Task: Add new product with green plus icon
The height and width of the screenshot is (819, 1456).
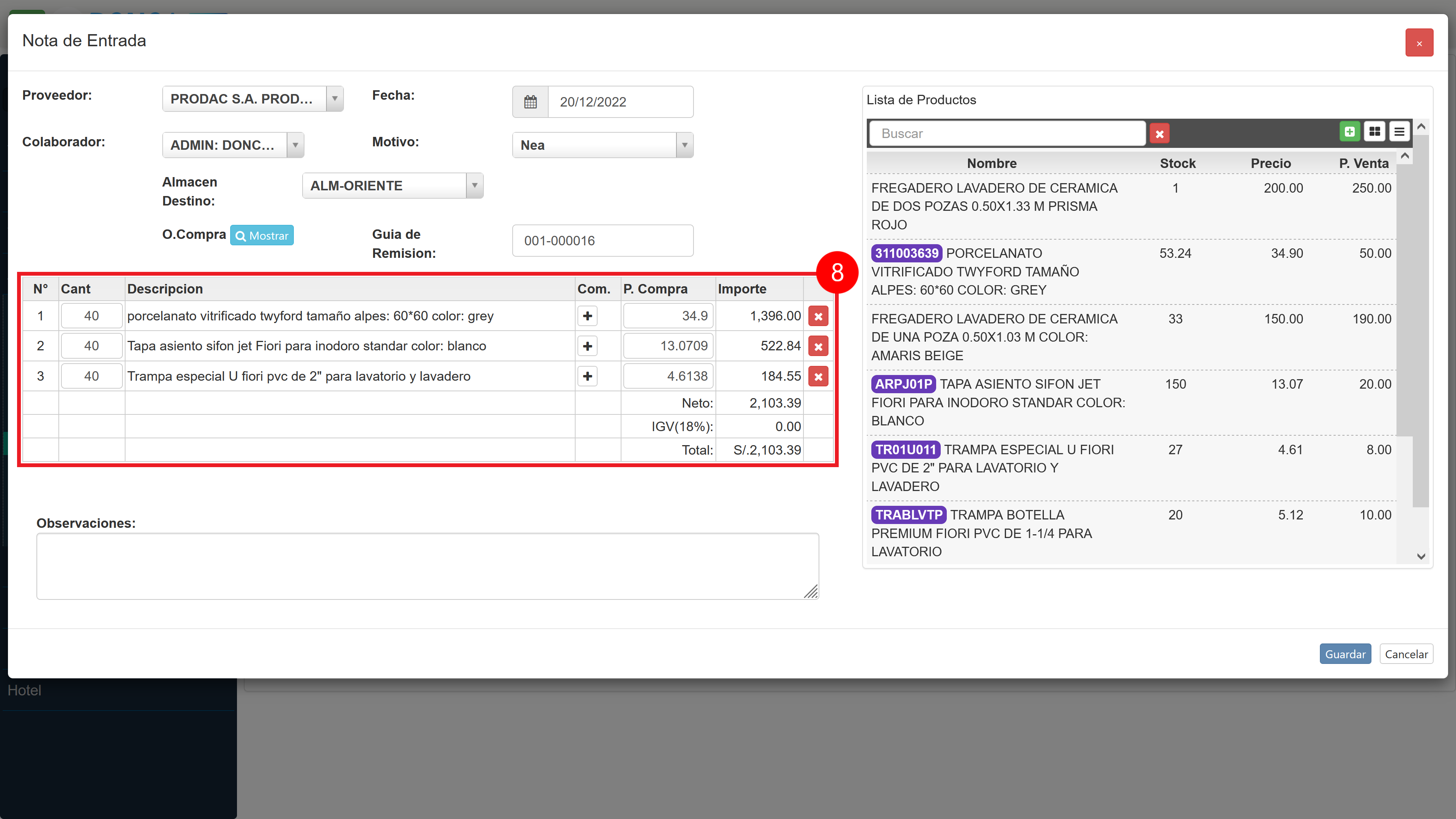Action: tap(1349, 132)
